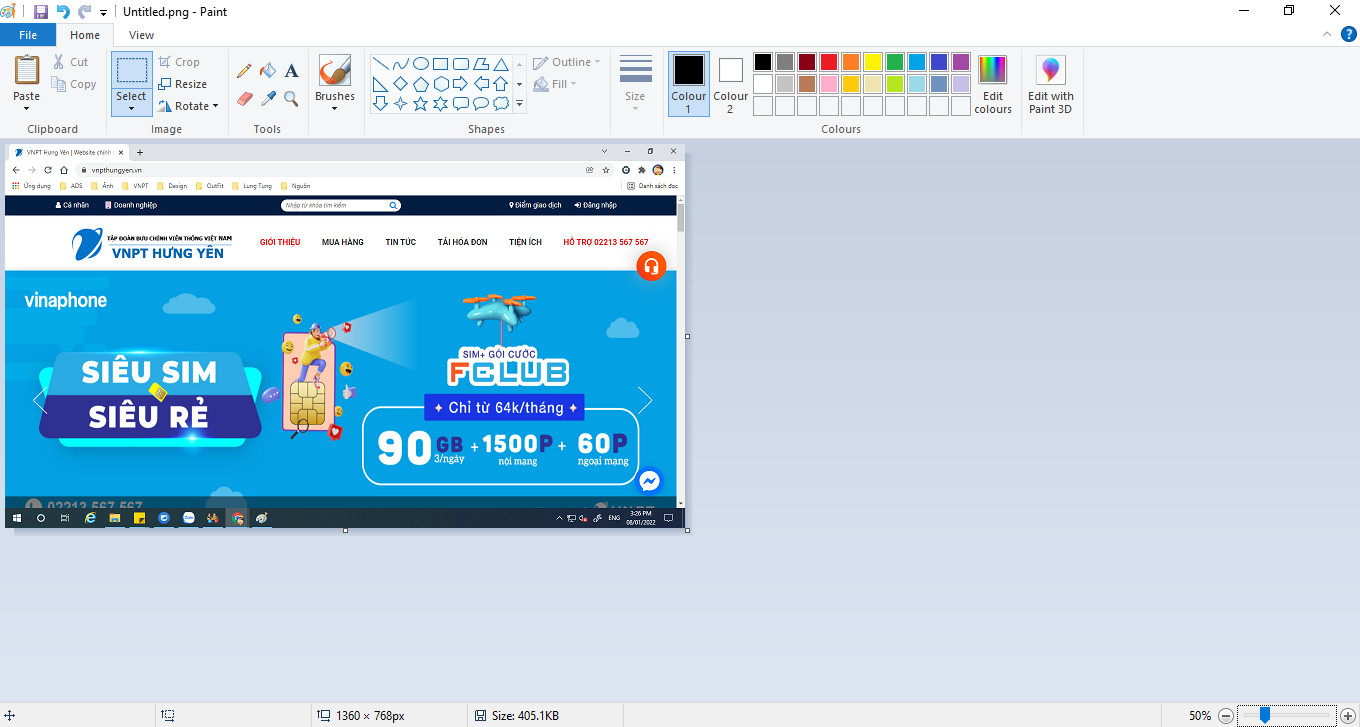This screenshot has width=1360, height=727.
Task: Pick the dark grey colour swatch
Action: pos(785,62)
